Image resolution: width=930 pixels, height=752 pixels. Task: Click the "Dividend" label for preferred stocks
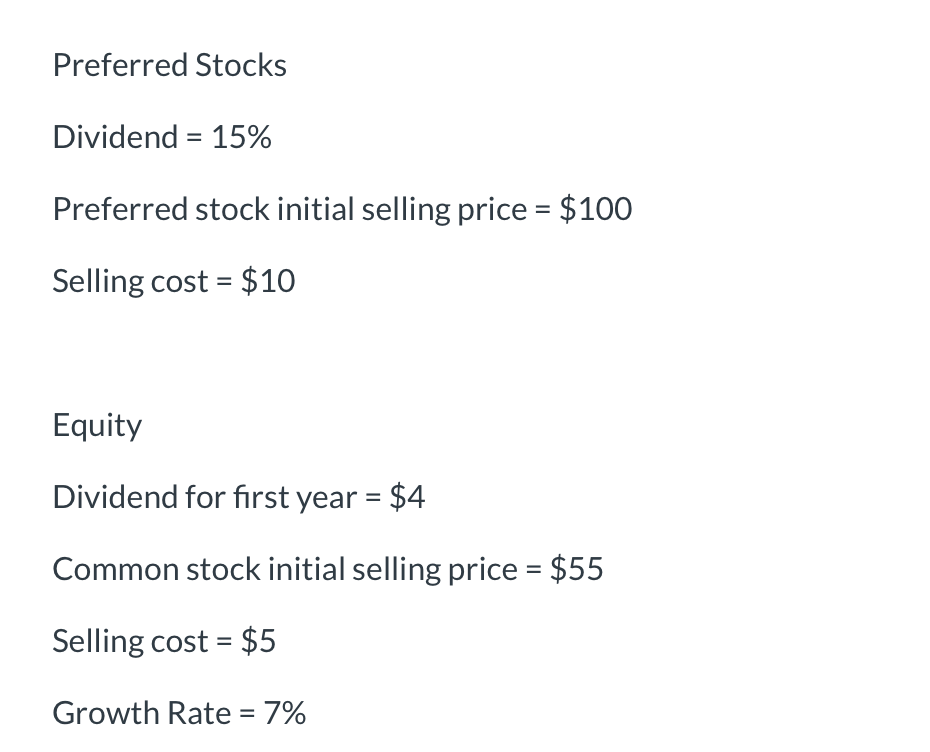point(115,138)
